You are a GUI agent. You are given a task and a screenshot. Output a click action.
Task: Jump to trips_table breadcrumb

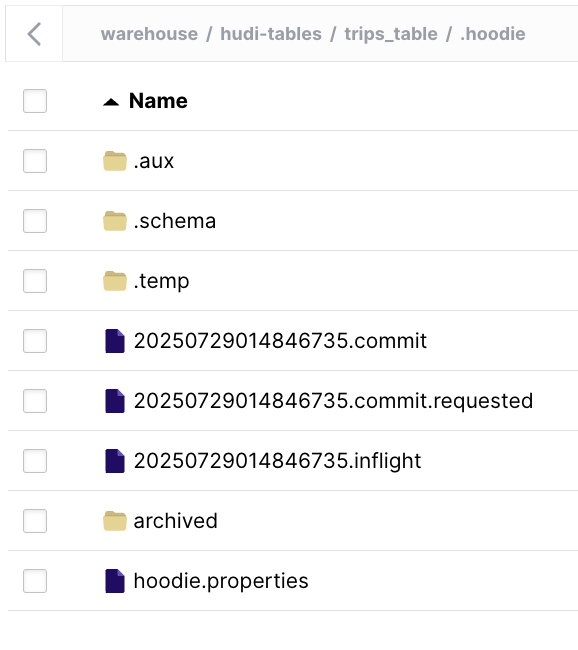pos(391,34)
